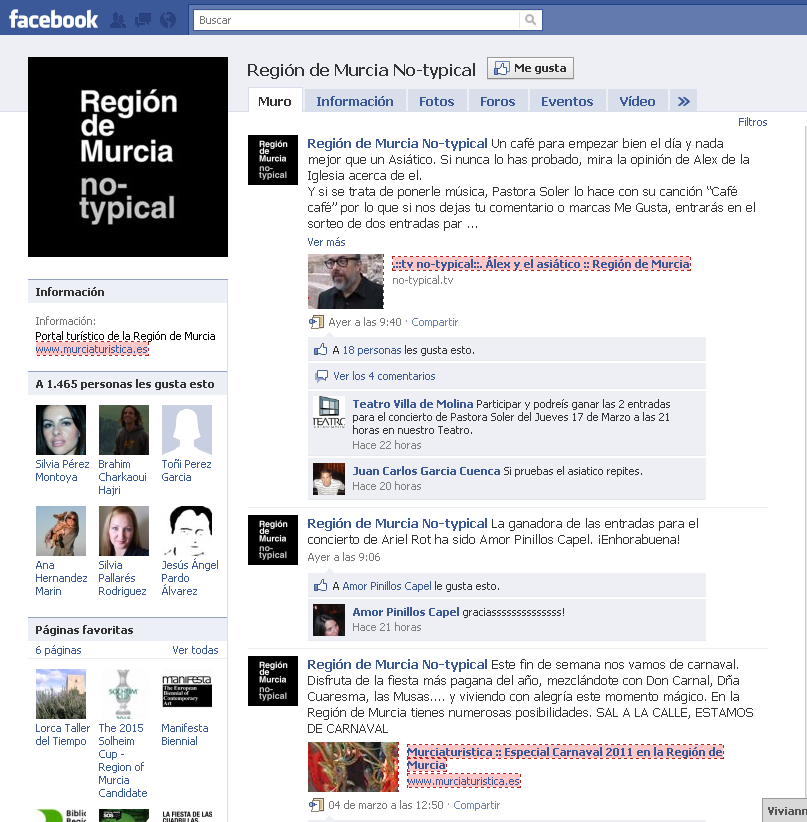Click the Filtros link
The image size is (807, 822).
point(752,122)
